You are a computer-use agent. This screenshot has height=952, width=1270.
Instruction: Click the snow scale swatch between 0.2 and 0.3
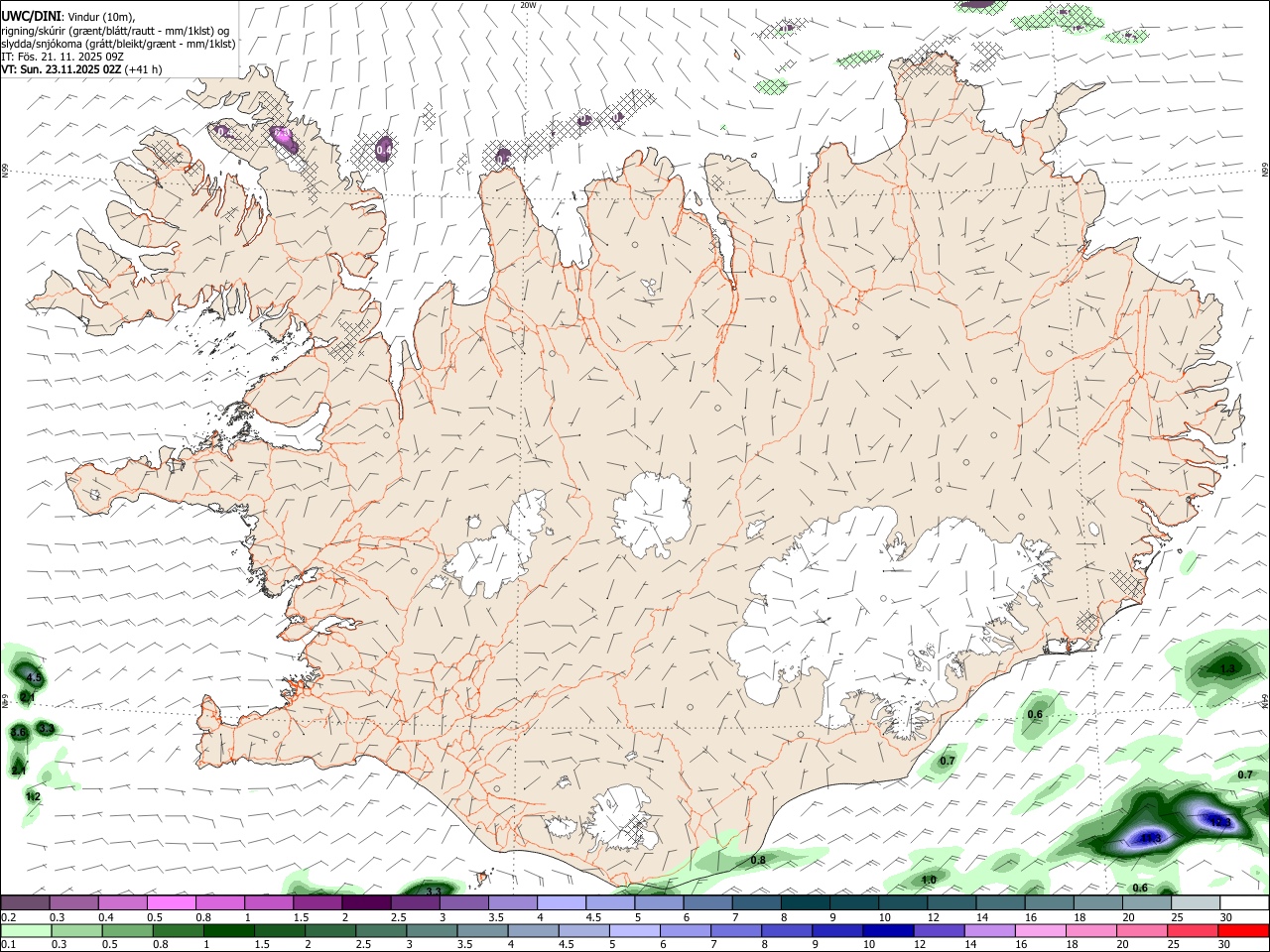tap(25, 902)
